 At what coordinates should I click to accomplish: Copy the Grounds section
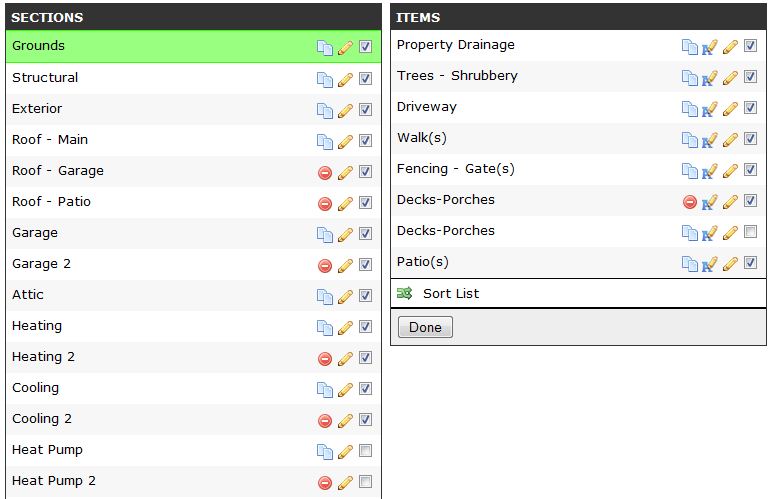click(x=324, y=48)
